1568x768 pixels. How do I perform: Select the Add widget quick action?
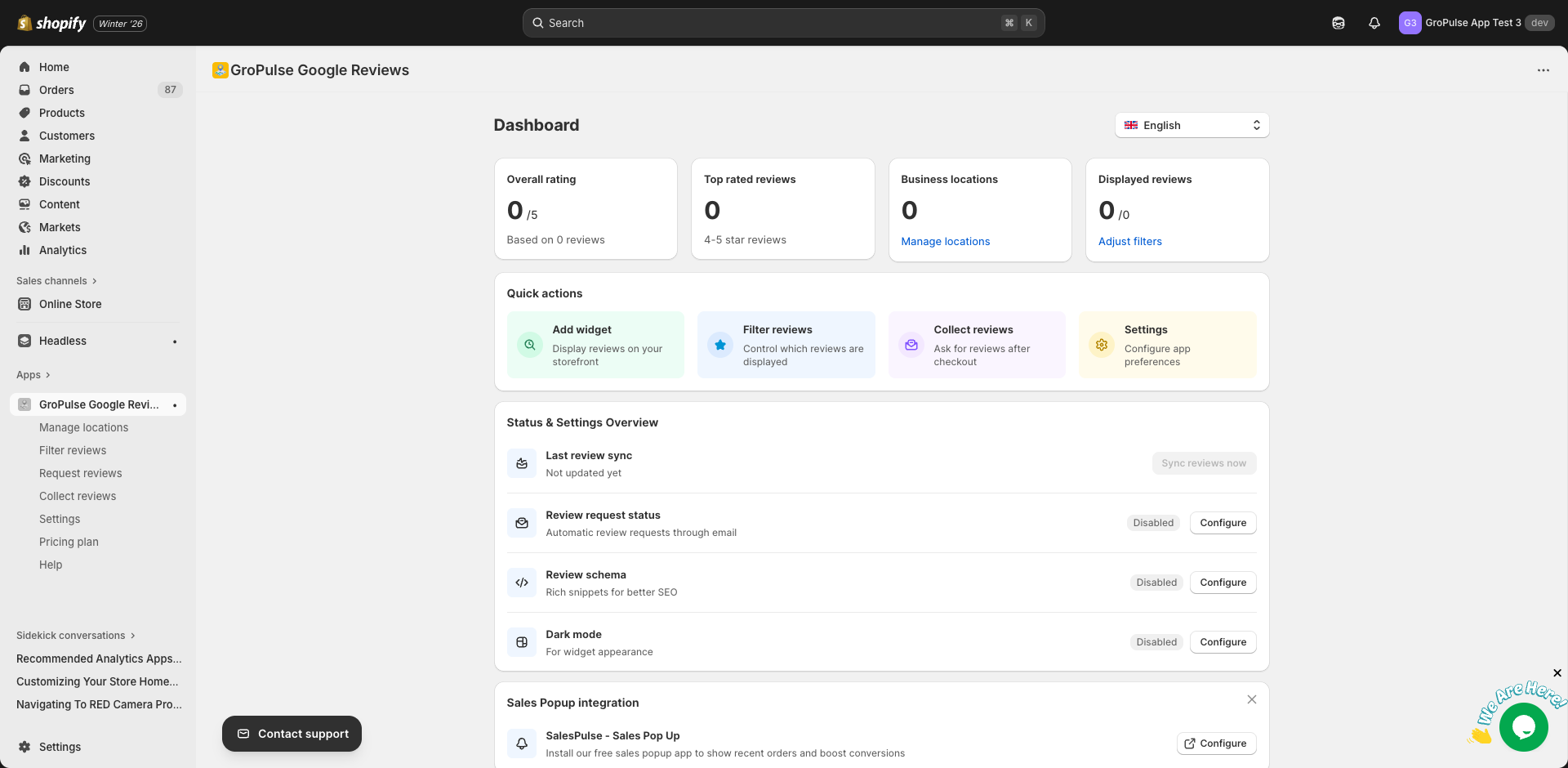coord(595,344)
